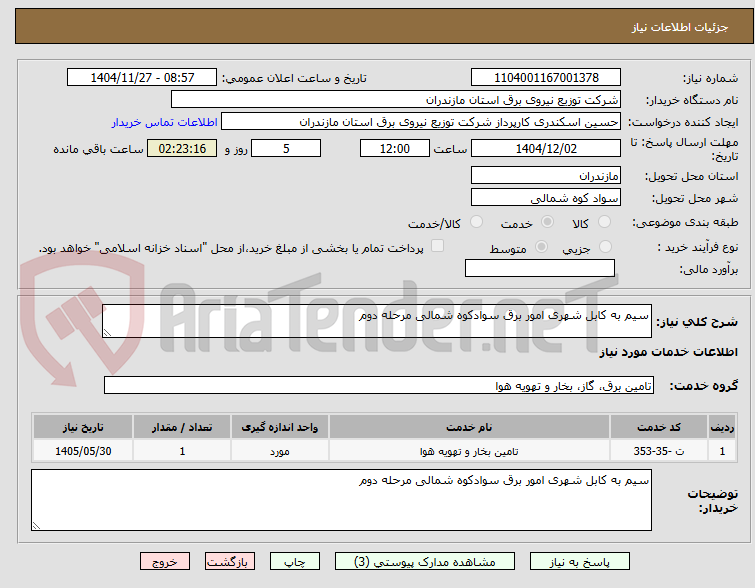This screenshot has height=588, width=755.
Task: Click the resize grip of شرح کلی نیاز box
Action: pyautogui.click(x=107, y=333)
